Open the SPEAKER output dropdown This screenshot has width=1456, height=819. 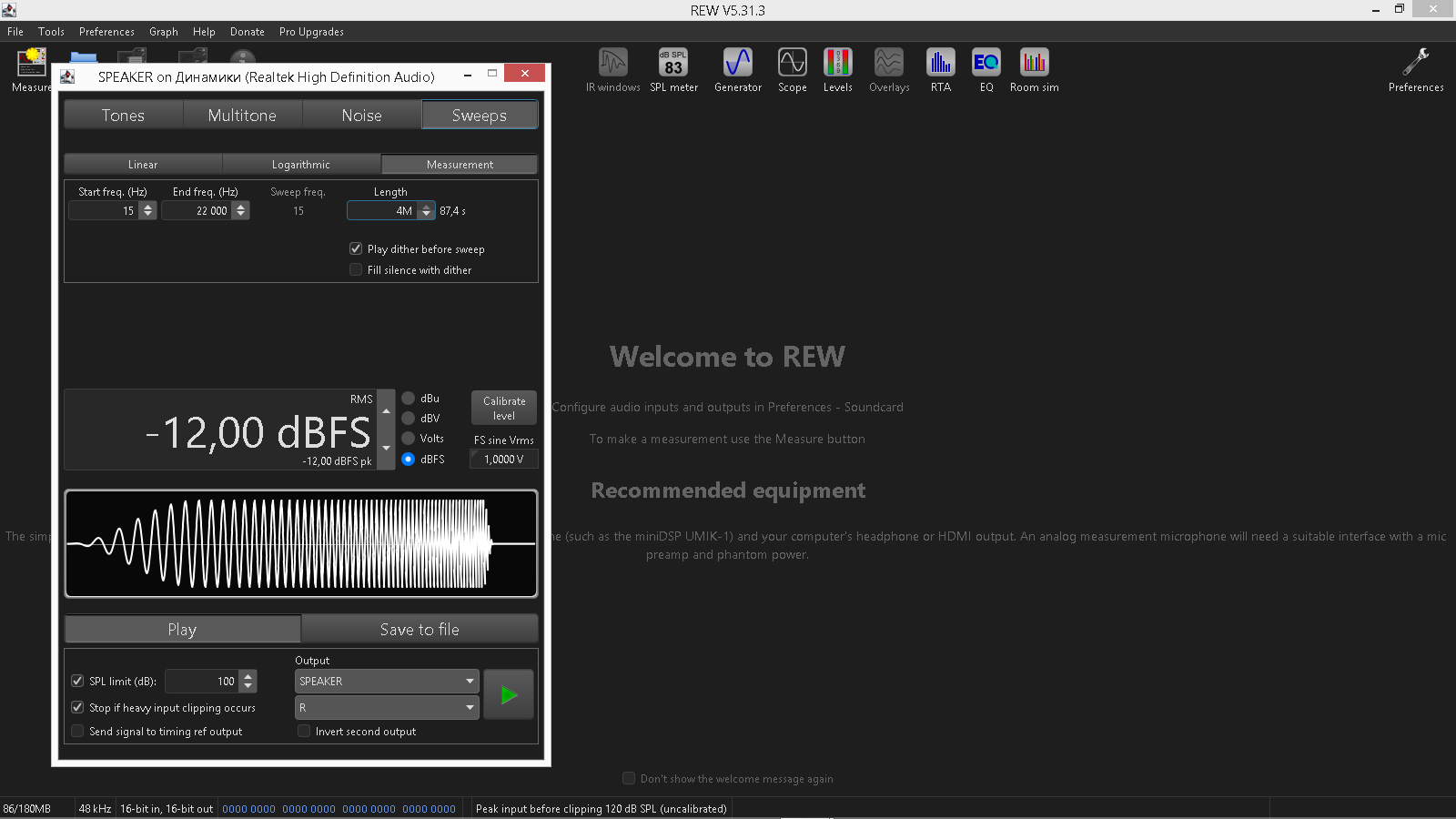click(387, 681)
